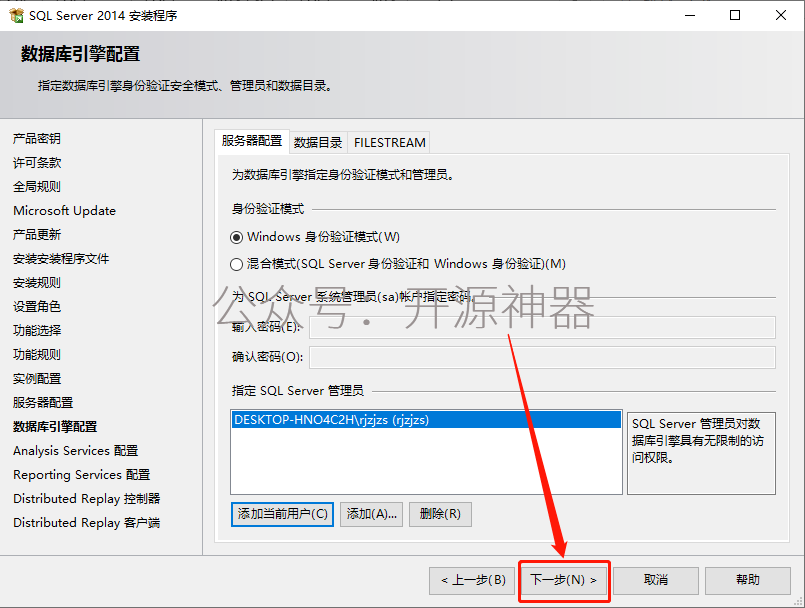This screenshot has height=608, width=805.
Task: Click the 删除(R) button
Action: pos(440,514)
